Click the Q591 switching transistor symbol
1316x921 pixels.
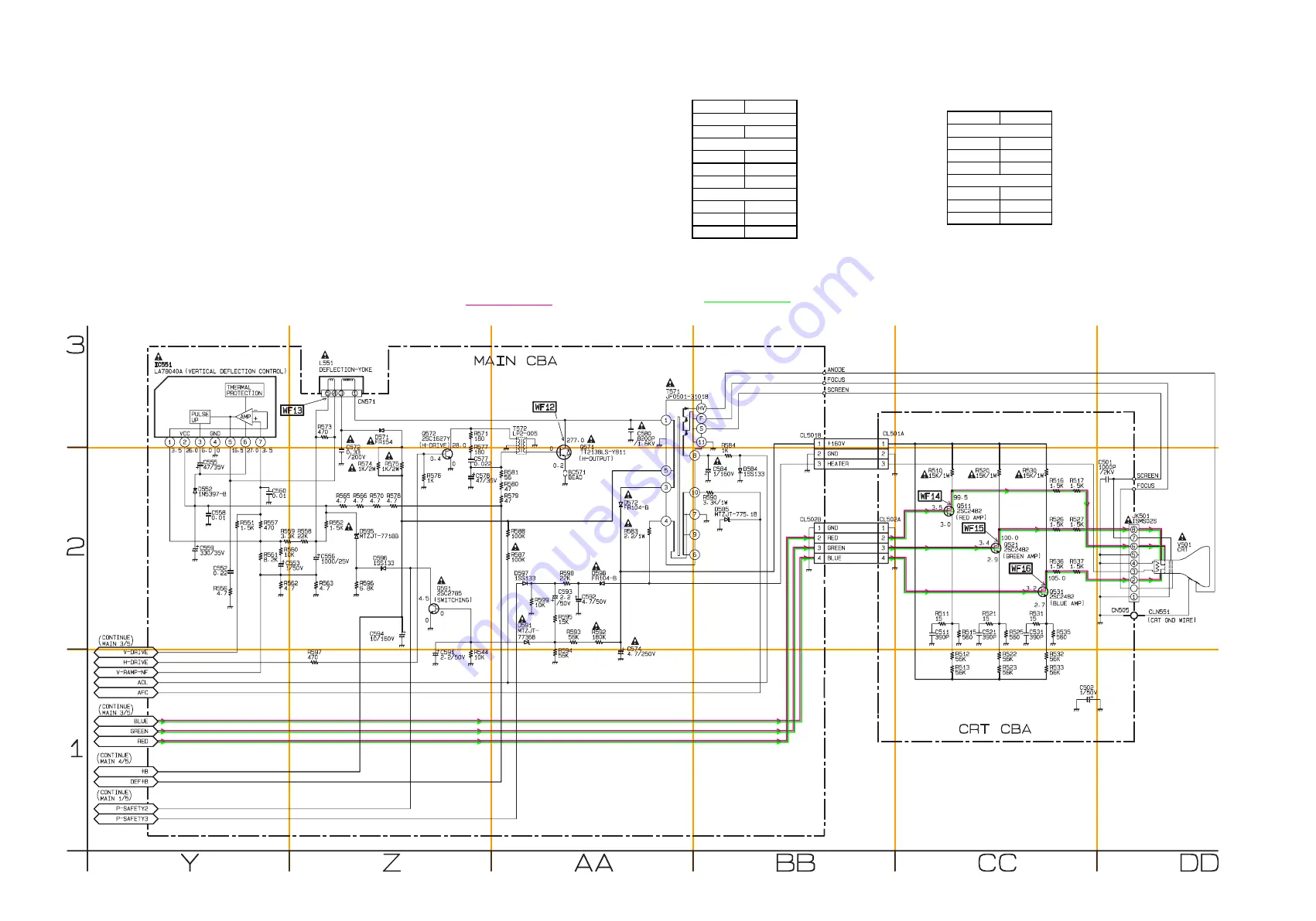434,609
